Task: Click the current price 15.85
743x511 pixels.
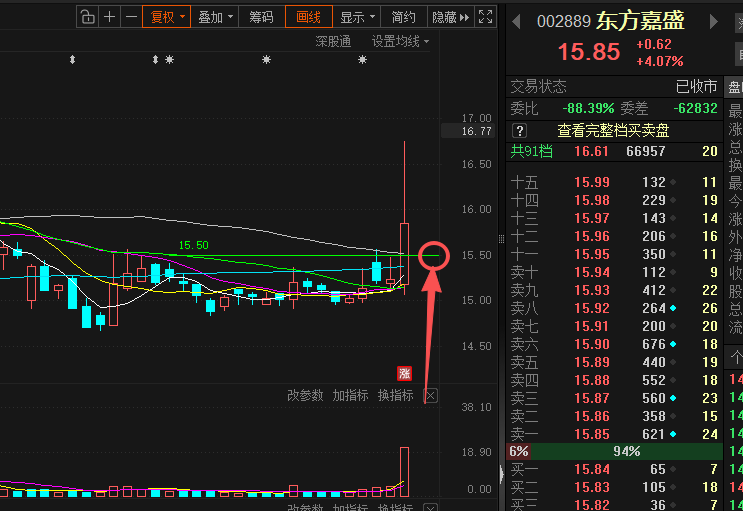Action: click(x=589, y=52)
